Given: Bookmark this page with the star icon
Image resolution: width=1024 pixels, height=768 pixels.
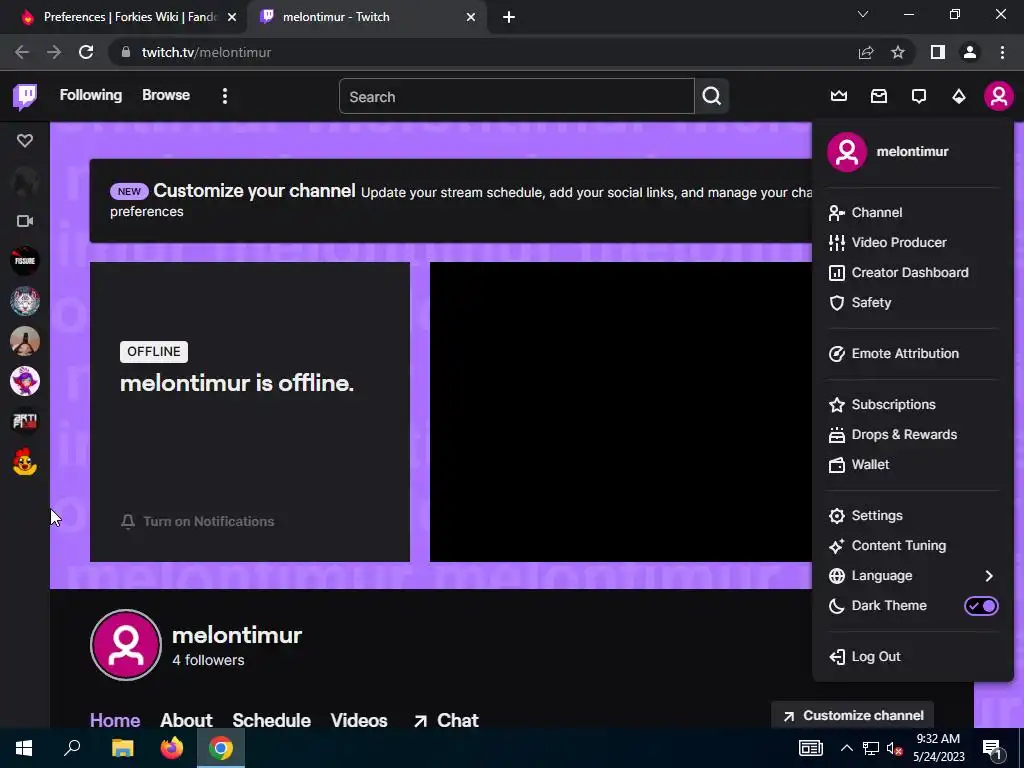Looking at the screenshot, I should coord(898,52).
